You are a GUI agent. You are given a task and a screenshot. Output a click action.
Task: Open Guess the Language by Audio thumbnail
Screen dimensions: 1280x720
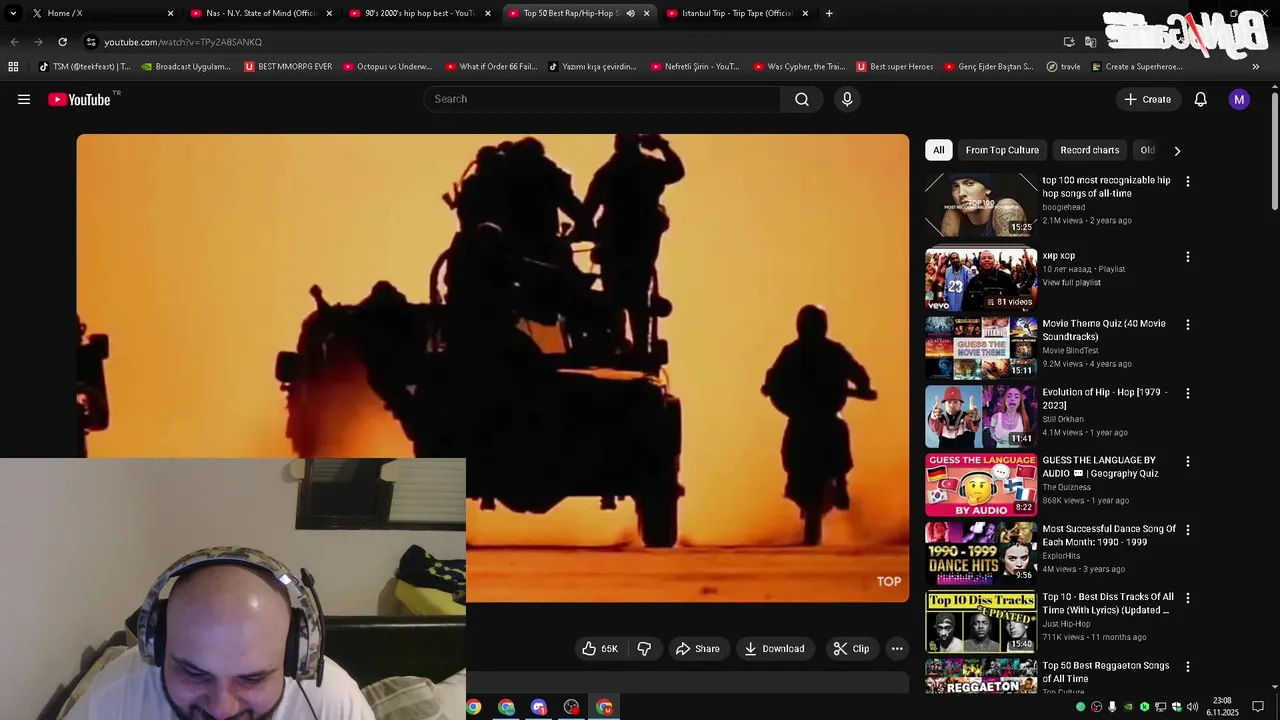981,485
